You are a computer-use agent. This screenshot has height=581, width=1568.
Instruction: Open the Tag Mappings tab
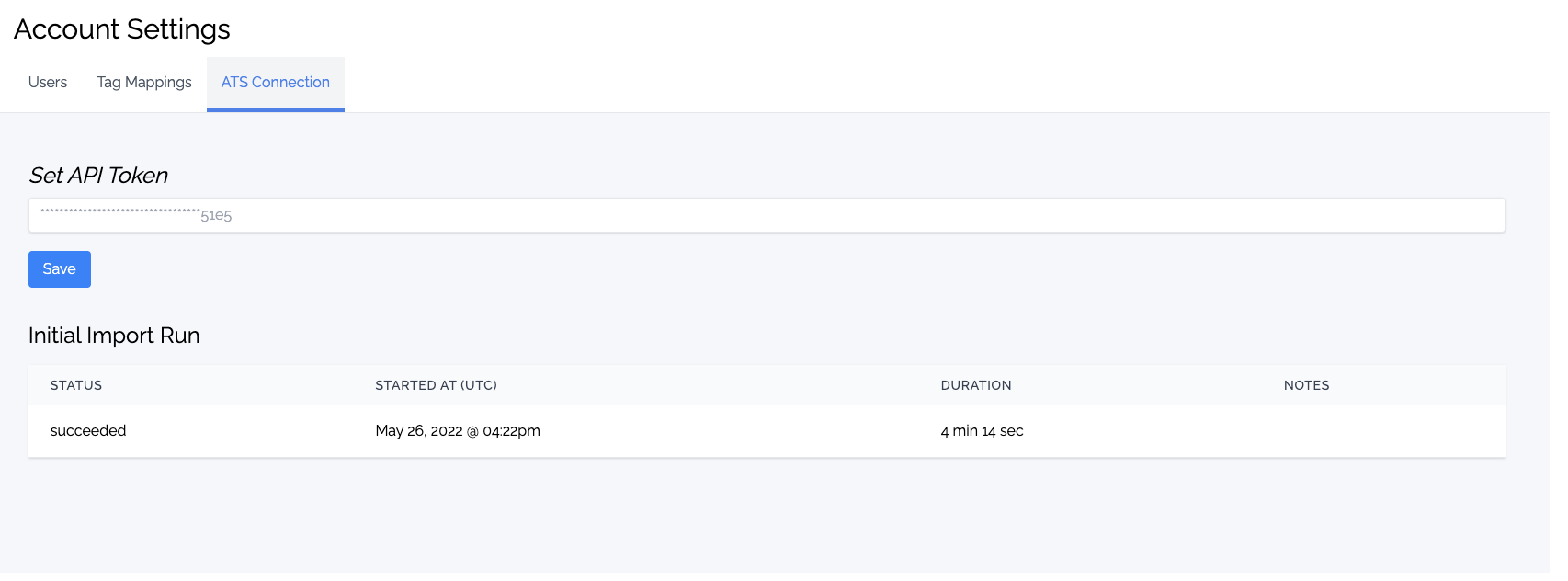coord(144,83)
